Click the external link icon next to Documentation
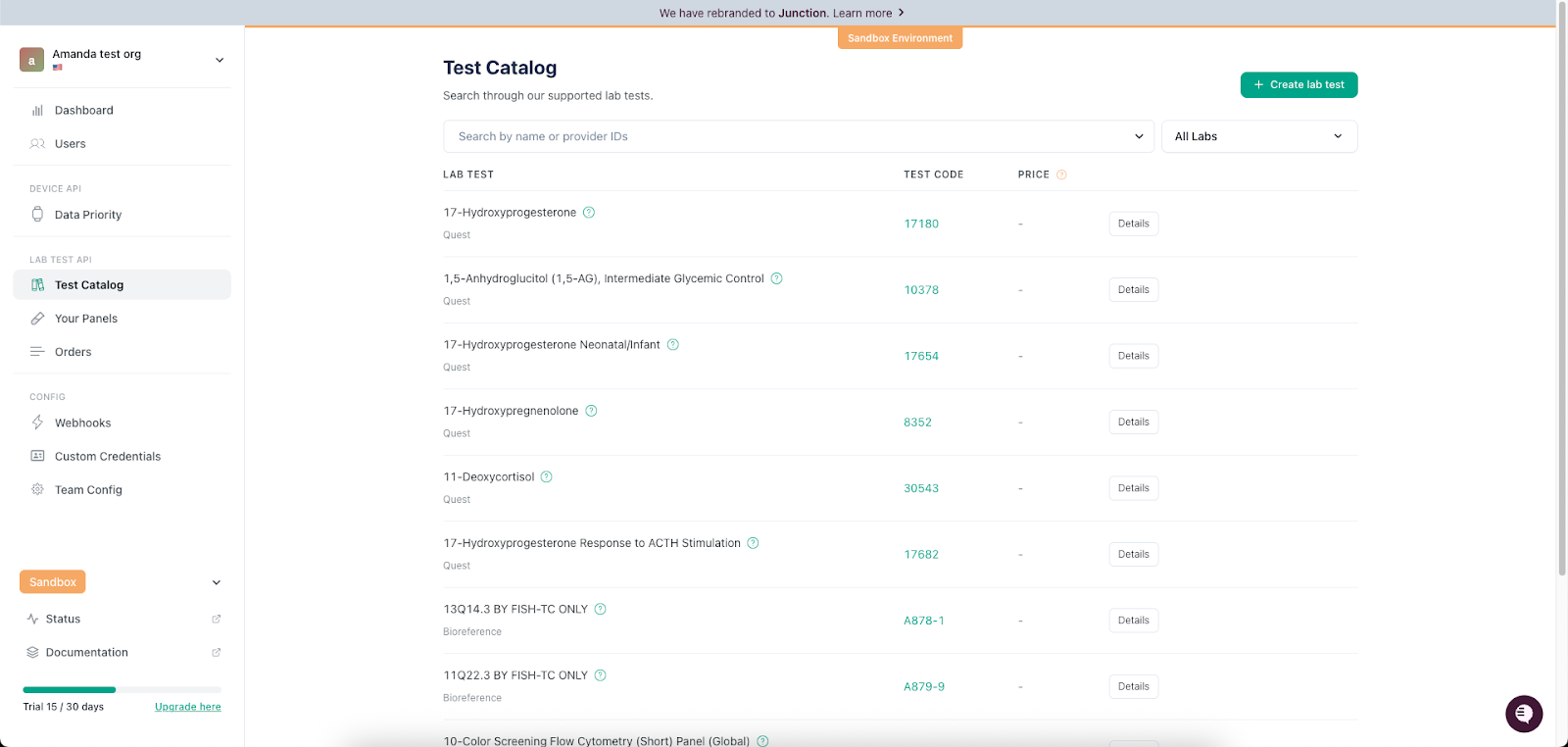 point(217,652)
